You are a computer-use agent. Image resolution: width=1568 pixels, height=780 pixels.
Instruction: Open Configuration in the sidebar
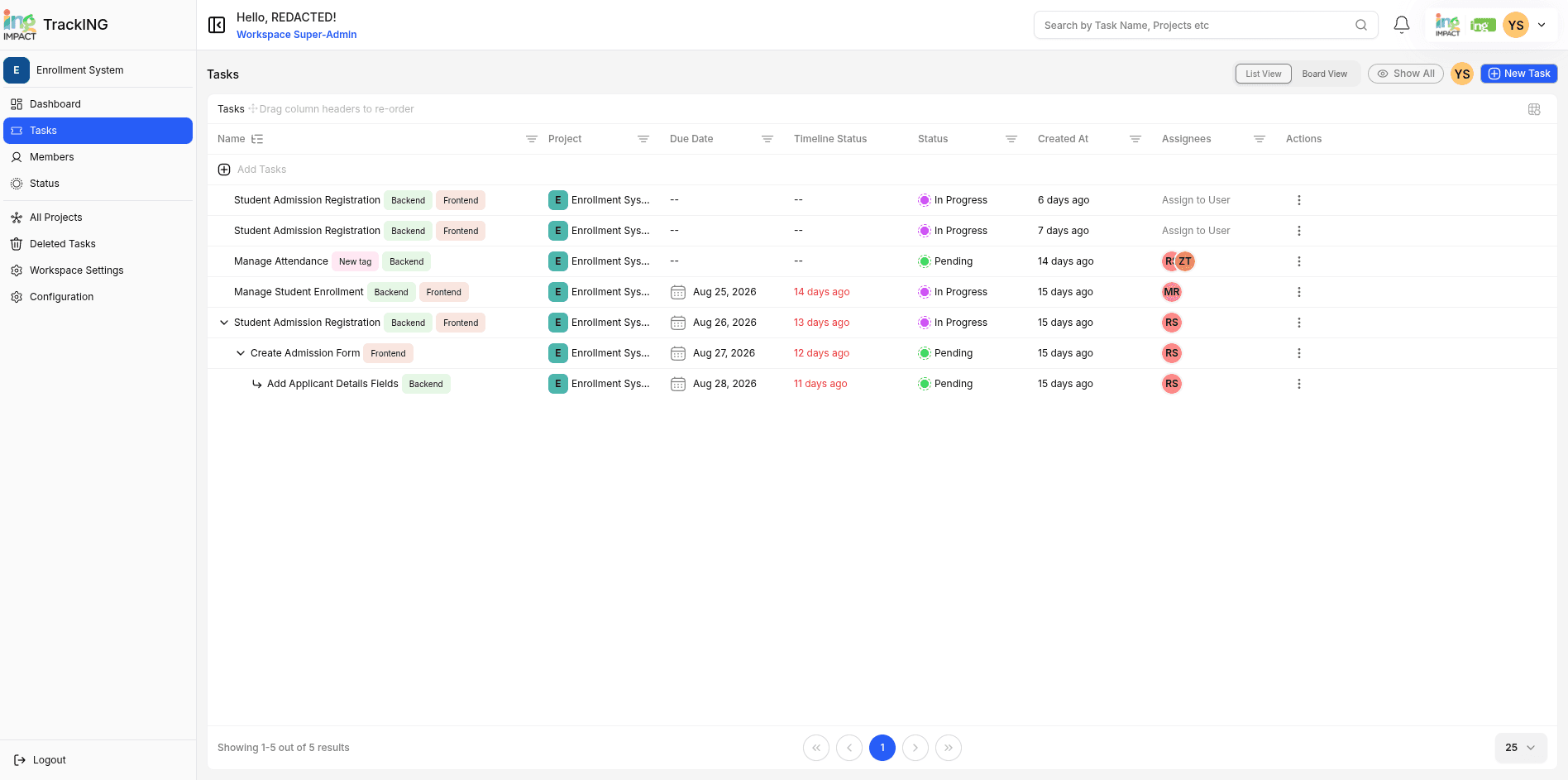point(98,297)
